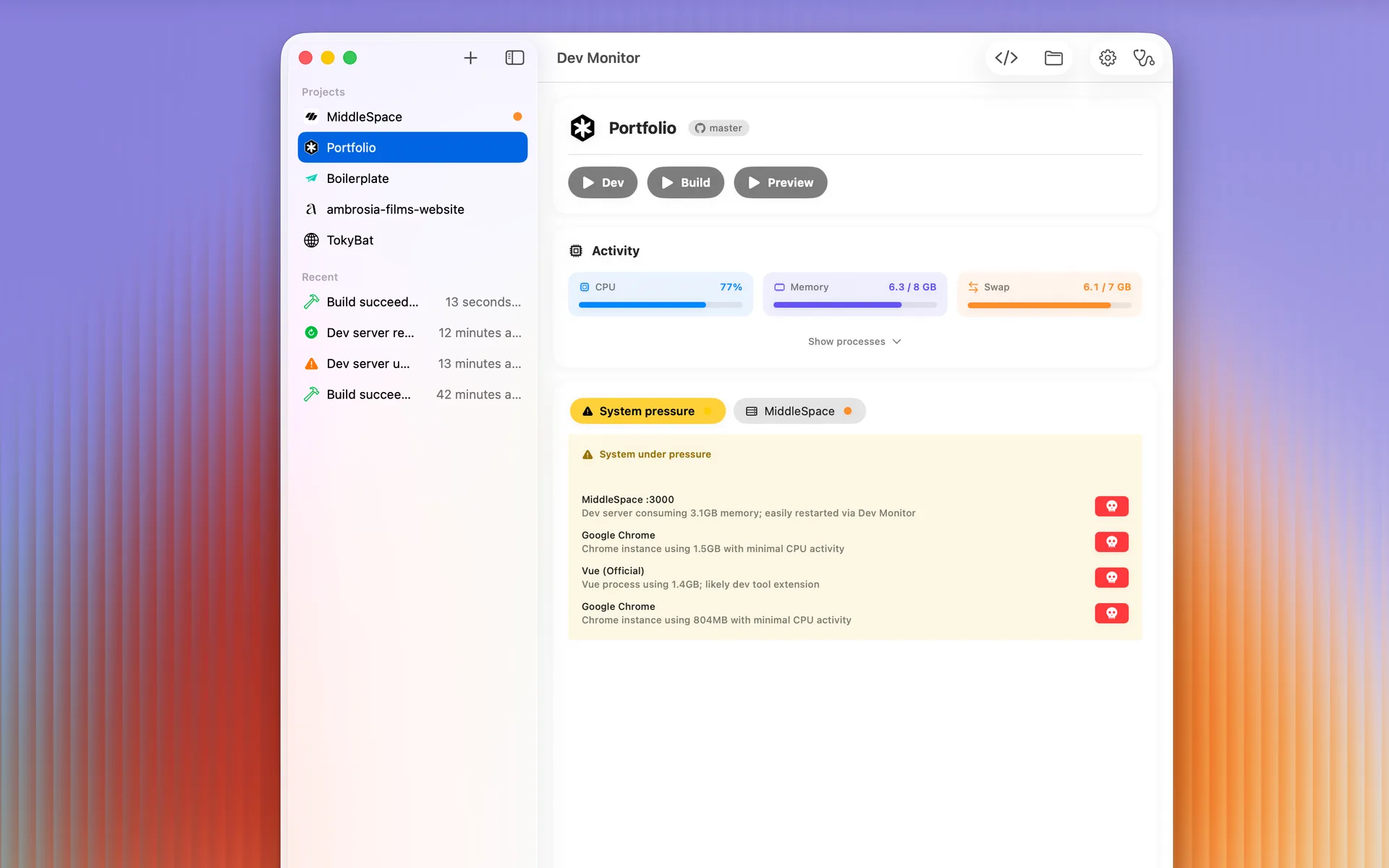Open project folder icon in toolbar
Image resolution: width=1389 pixels, height=868 pixels.
(x=1053, y=58)
